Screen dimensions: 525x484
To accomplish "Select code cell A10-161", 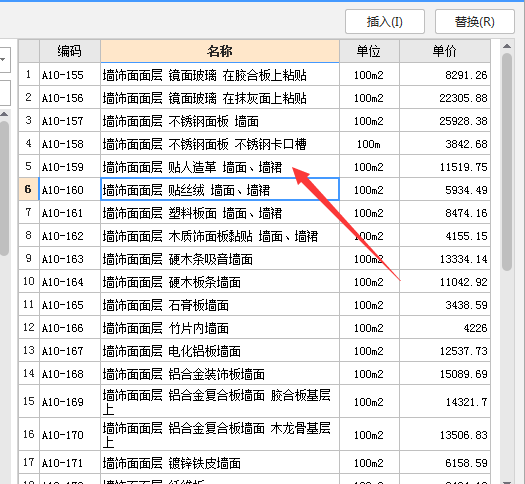I will pos(70,213).
